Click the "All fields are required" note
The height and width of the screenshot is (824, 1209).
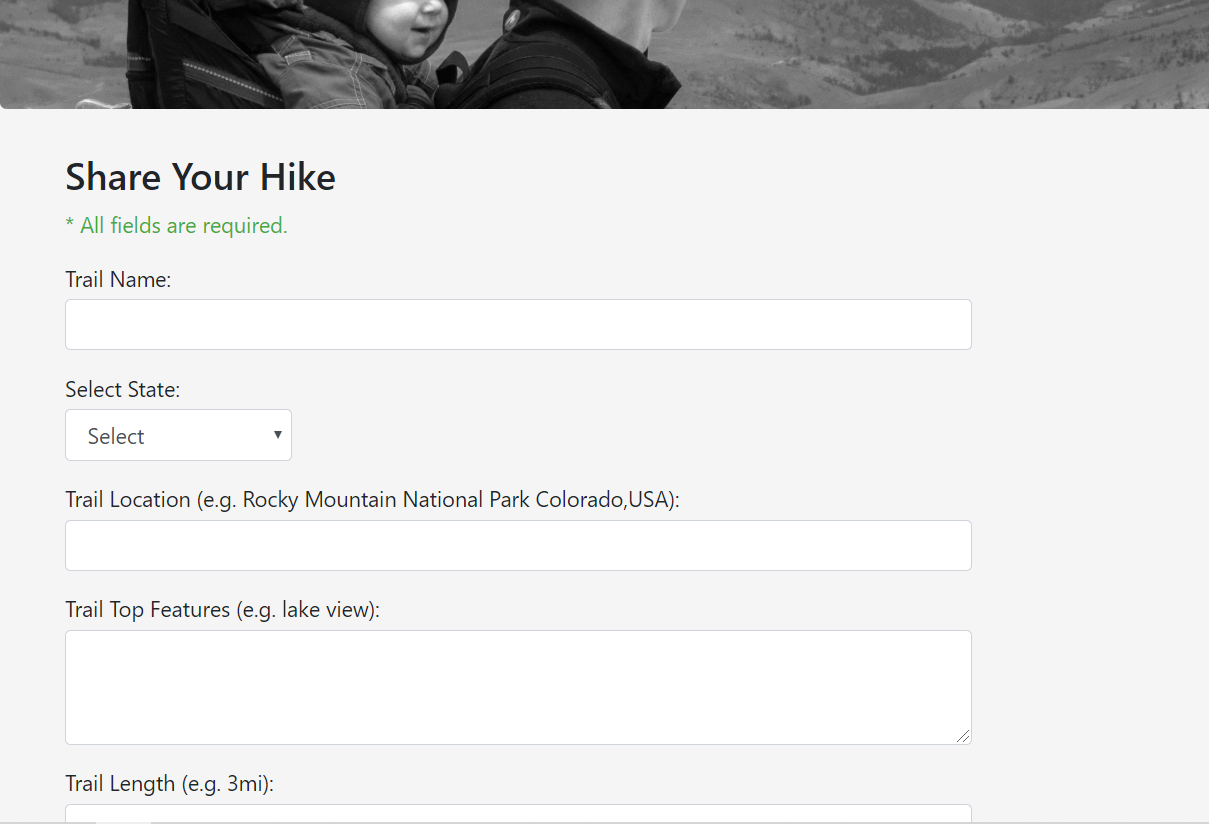[x=183, y=226]
